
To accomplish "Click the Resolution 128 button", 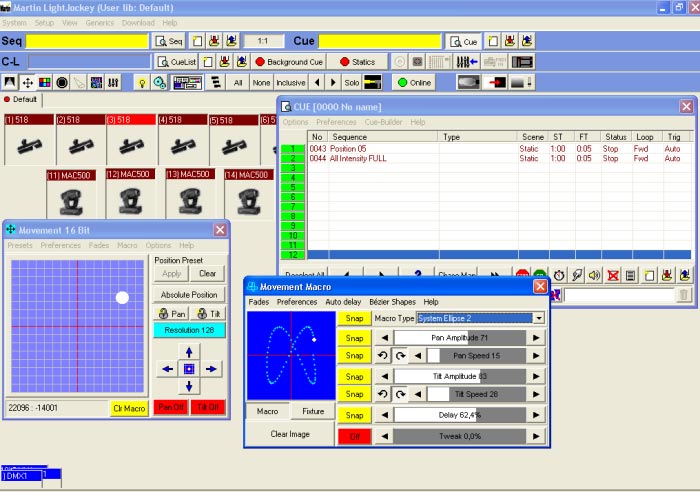I will coord(189,330).
